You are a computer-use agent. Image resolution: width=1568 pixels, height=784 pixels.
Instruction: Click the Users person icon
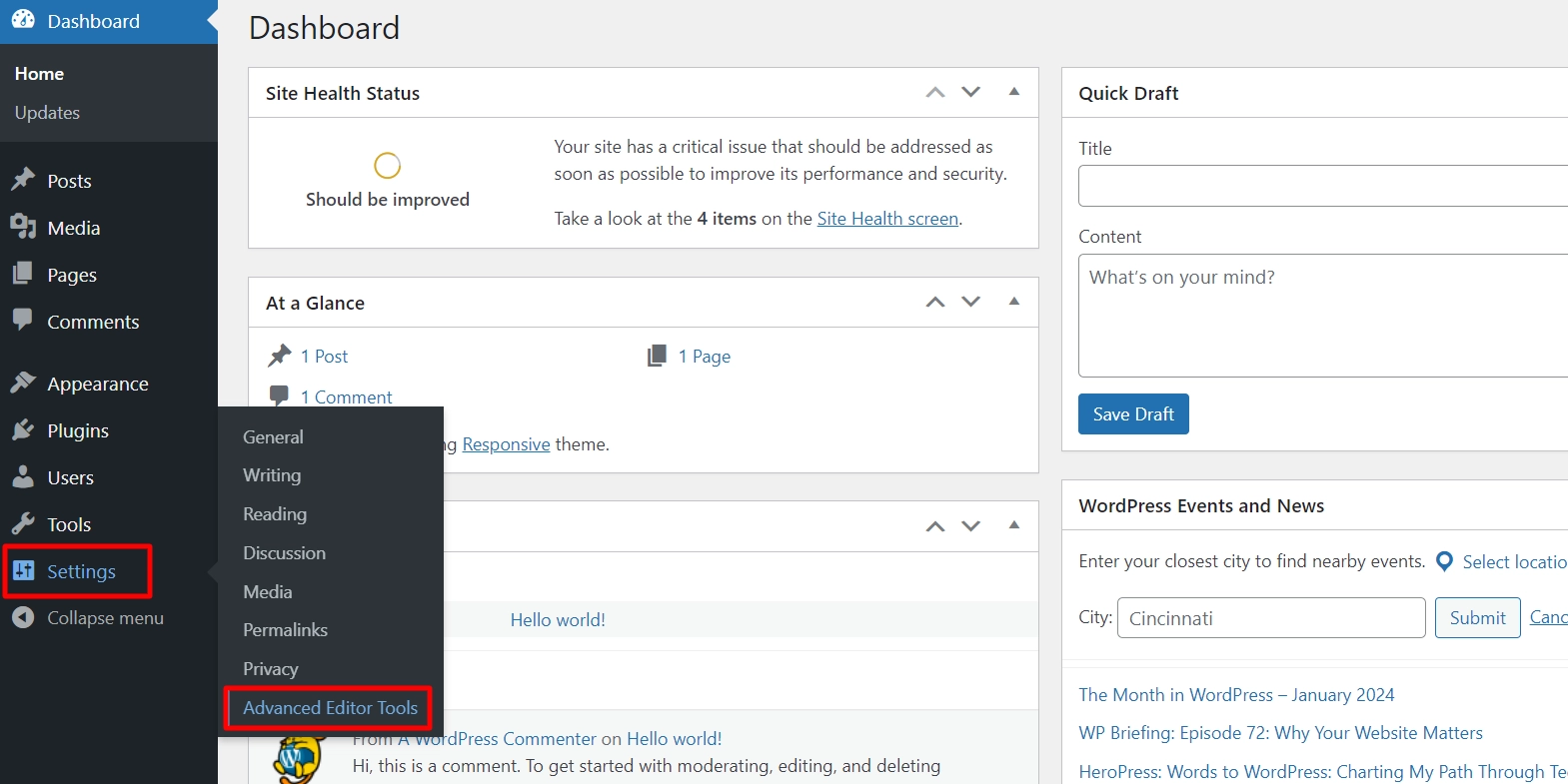click(x=23, y=476)
